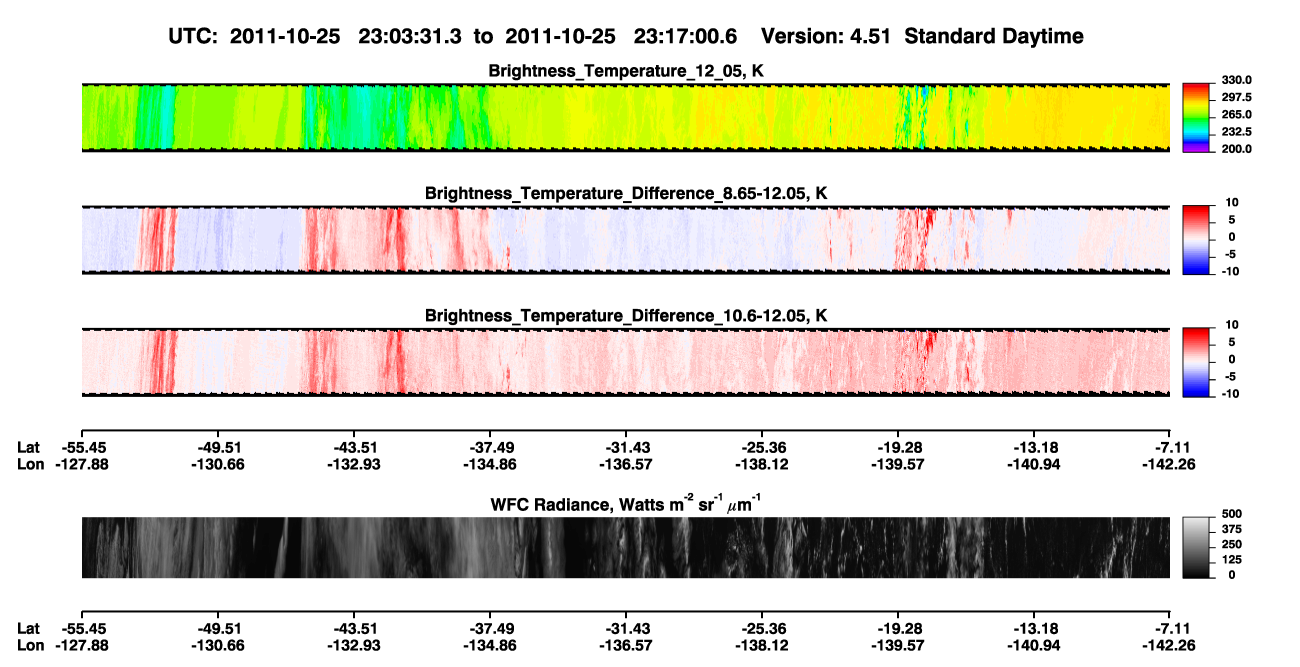
Task: Click 'Standard Daytime' in the header
Action: tap(992, 36)
